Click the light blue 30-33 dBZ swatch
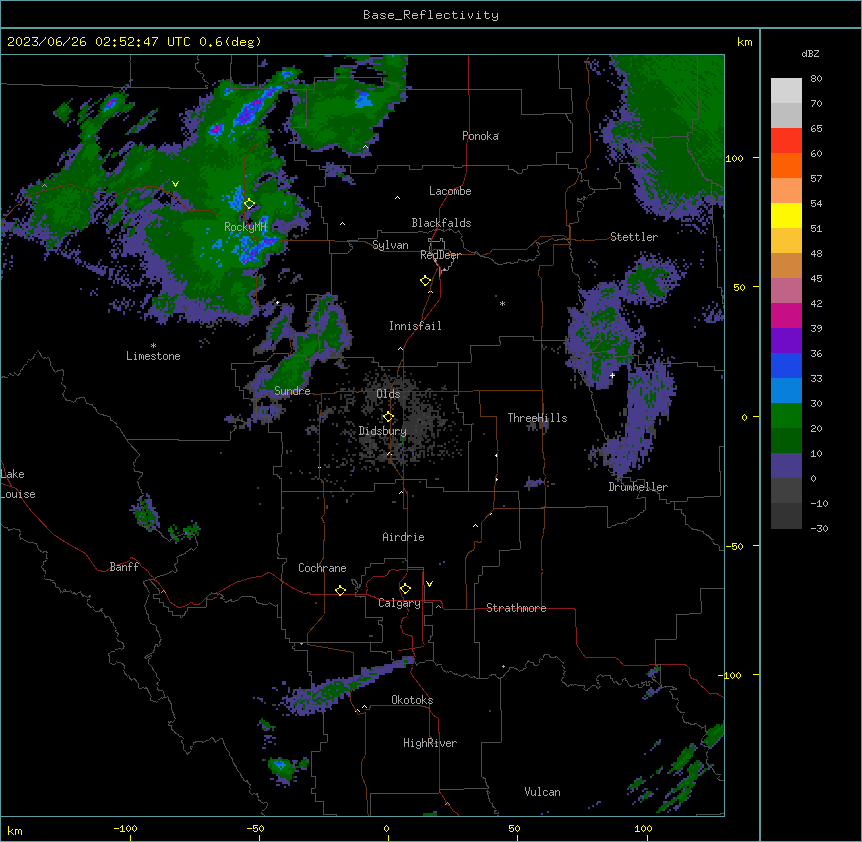Screen dimensions: 862x842 tap(786, 391)
